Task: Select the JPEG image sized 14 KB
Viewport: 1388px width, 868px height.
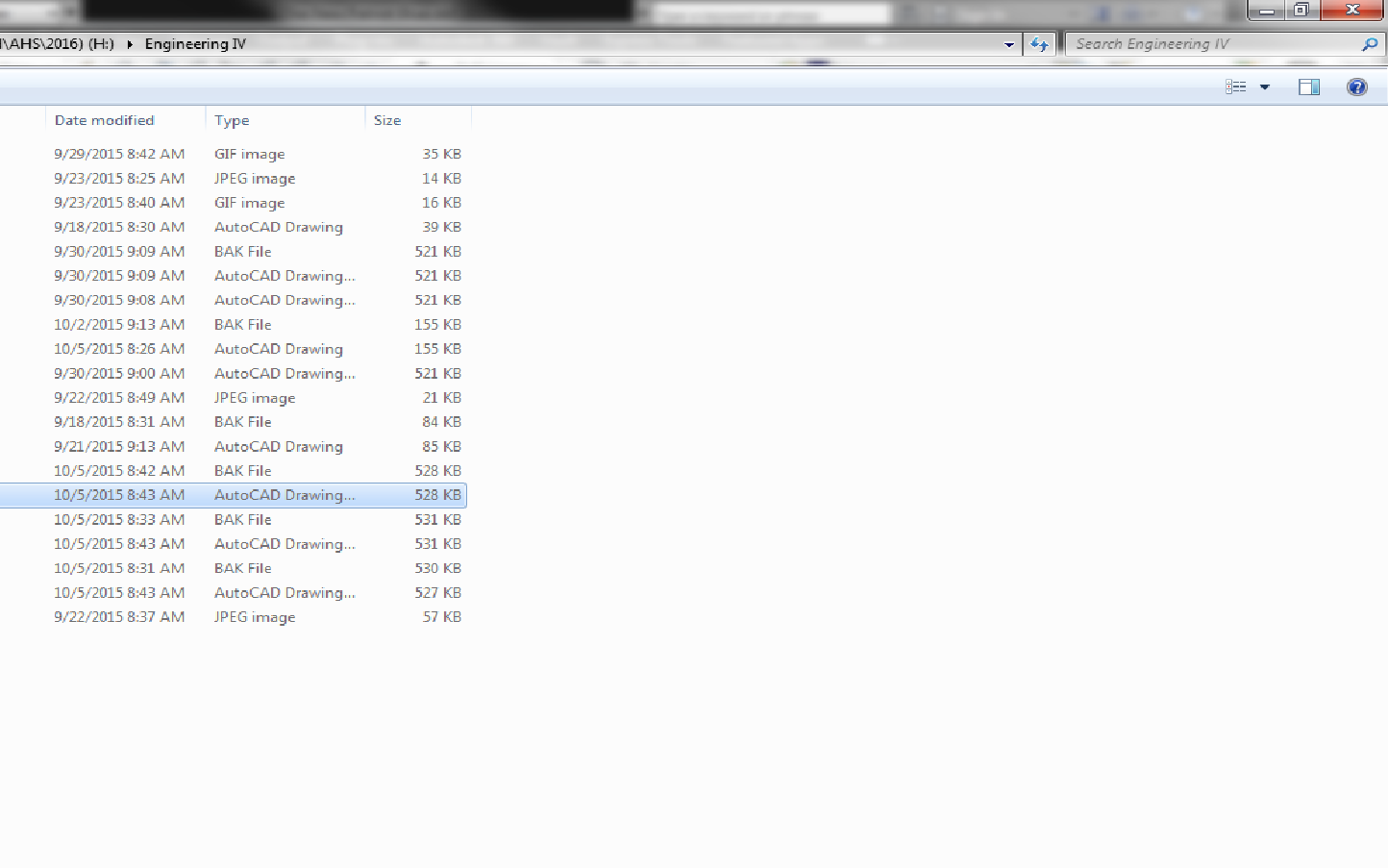Action: pyautogui.click(x=233, y=179)
